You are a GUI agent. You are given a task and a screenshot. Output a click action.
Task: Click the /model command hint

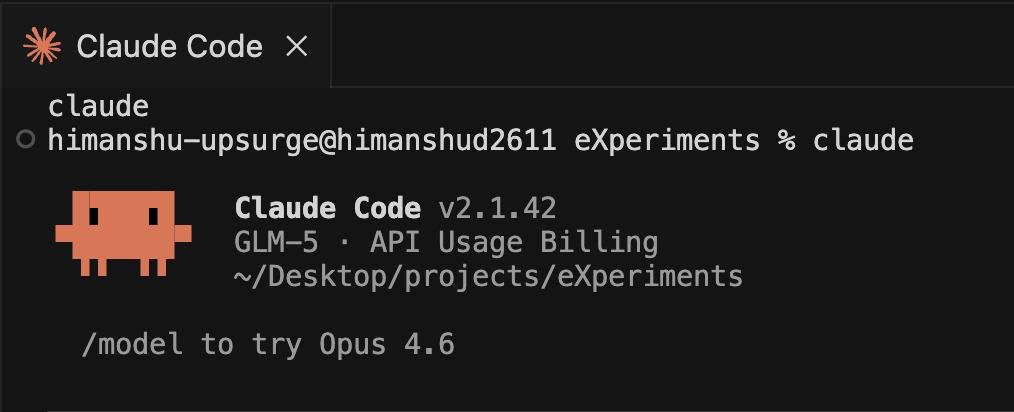(x=133, y=345)
